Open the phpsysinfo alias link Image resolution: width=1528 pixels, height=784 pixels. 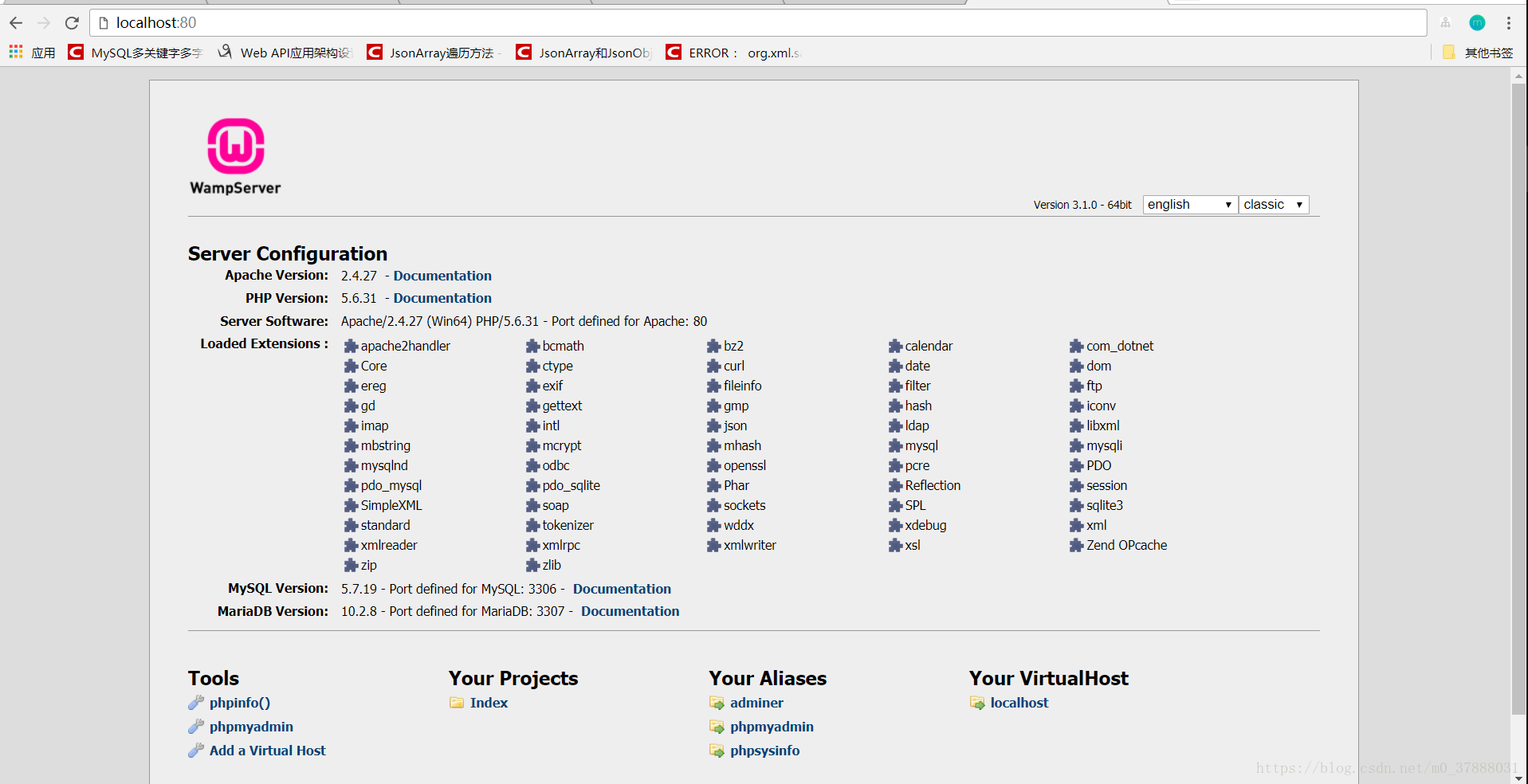tap(764, 751)
